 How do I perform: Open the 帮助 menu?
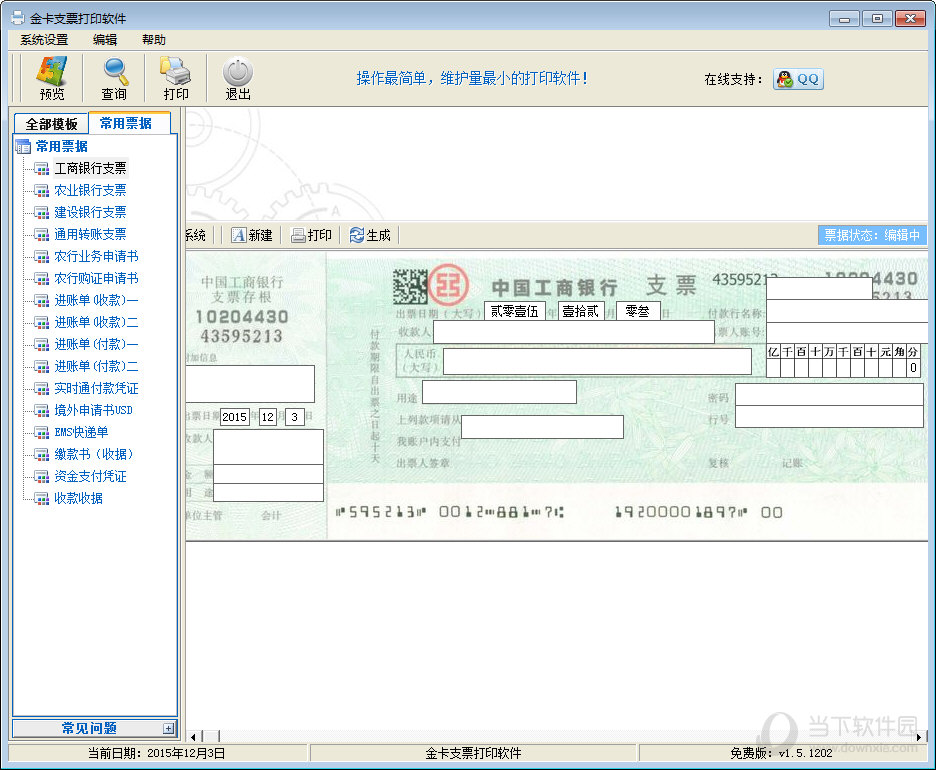pyautogui.click(x=154, y=40)
